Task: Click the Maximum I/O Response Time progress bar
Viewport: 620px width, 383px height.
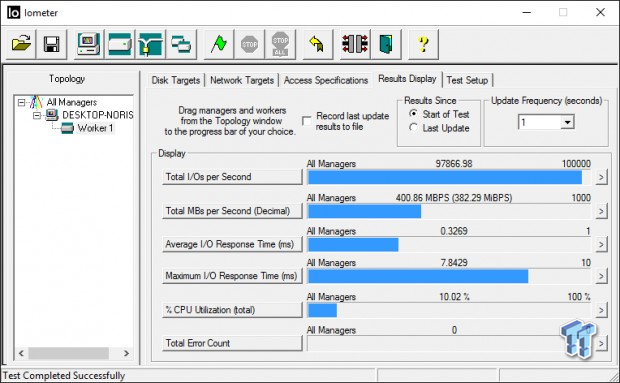Action: (450, 276)
